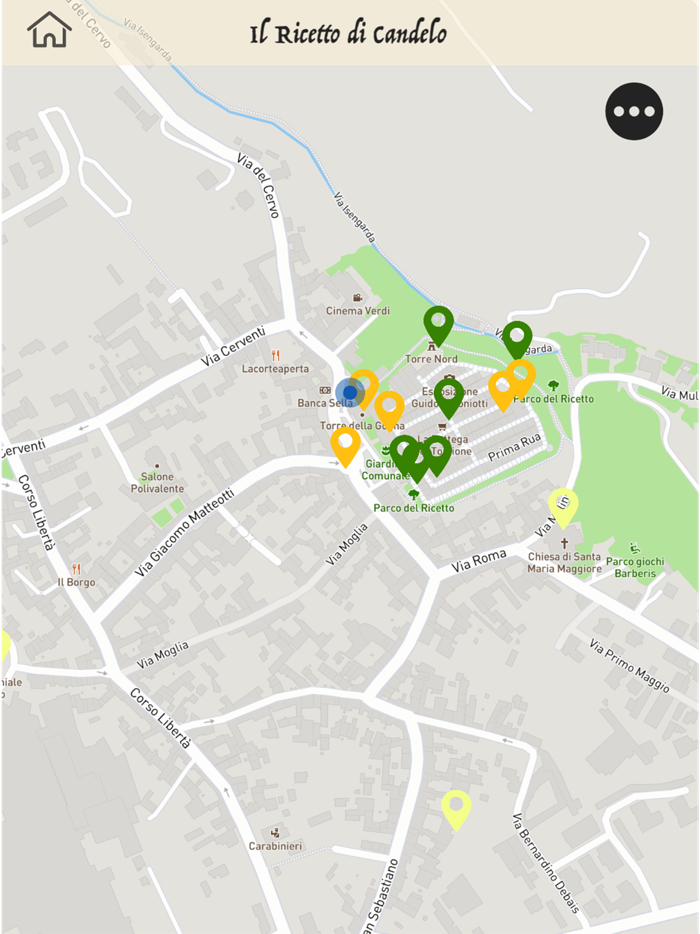Tap the Il Borgo restaurant marker
The image size is (700, 934).
76,569
